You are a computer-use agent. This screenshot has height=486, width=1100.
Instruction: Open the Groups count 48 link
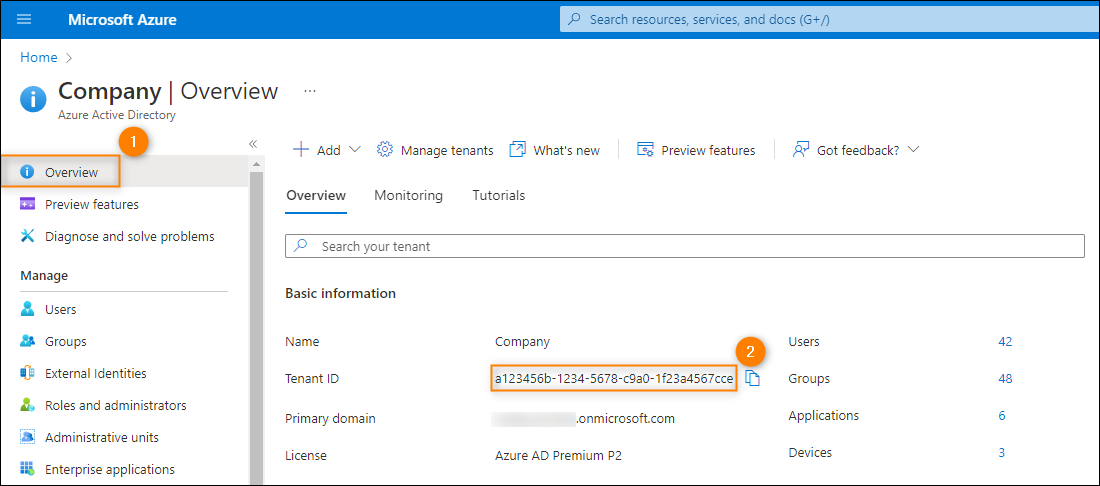pos(1005,379)
